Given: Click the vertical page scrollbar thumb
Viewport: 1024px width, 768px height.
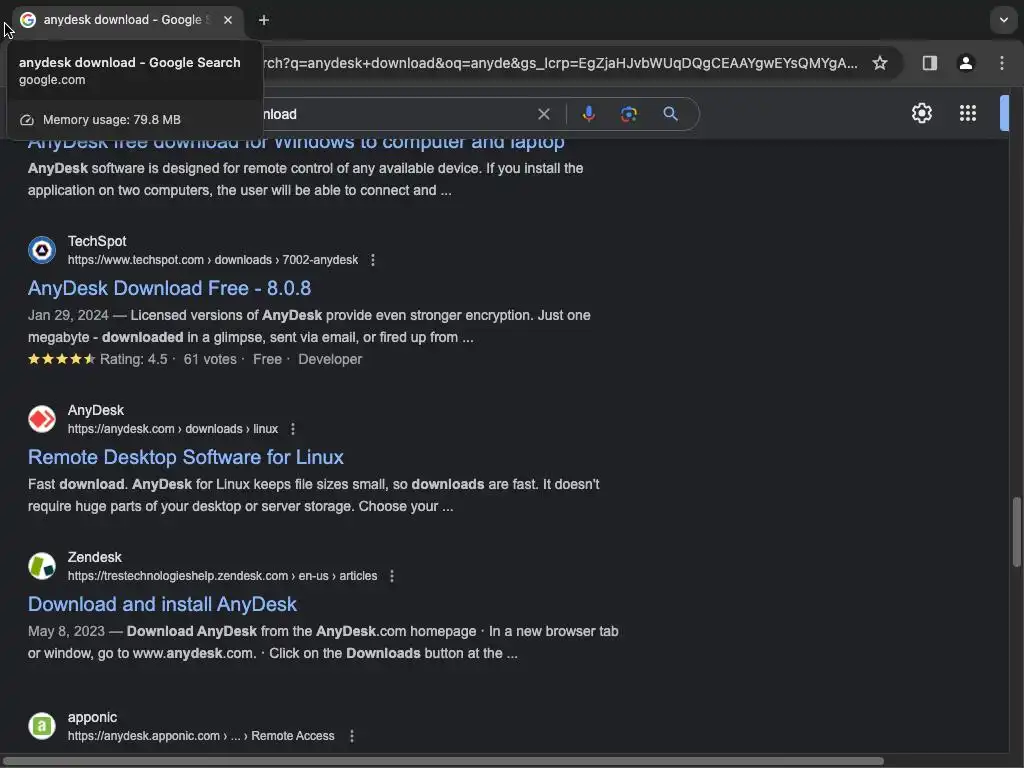Looking at the screenshot, I should (1017, 532).
